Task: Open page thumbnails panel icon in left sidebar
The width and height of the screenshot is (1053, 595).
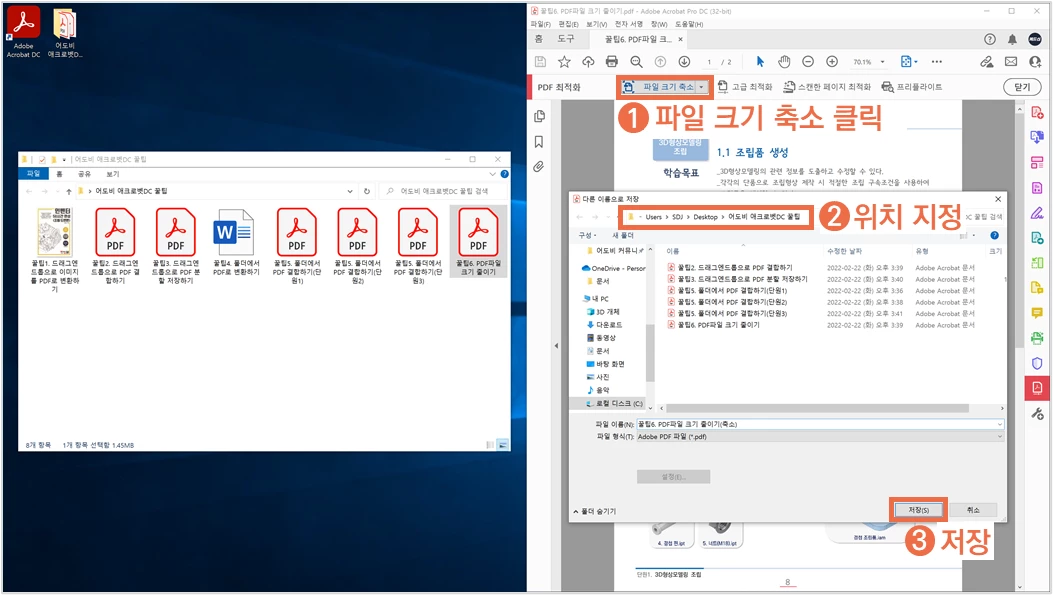Action: point(539,117)
